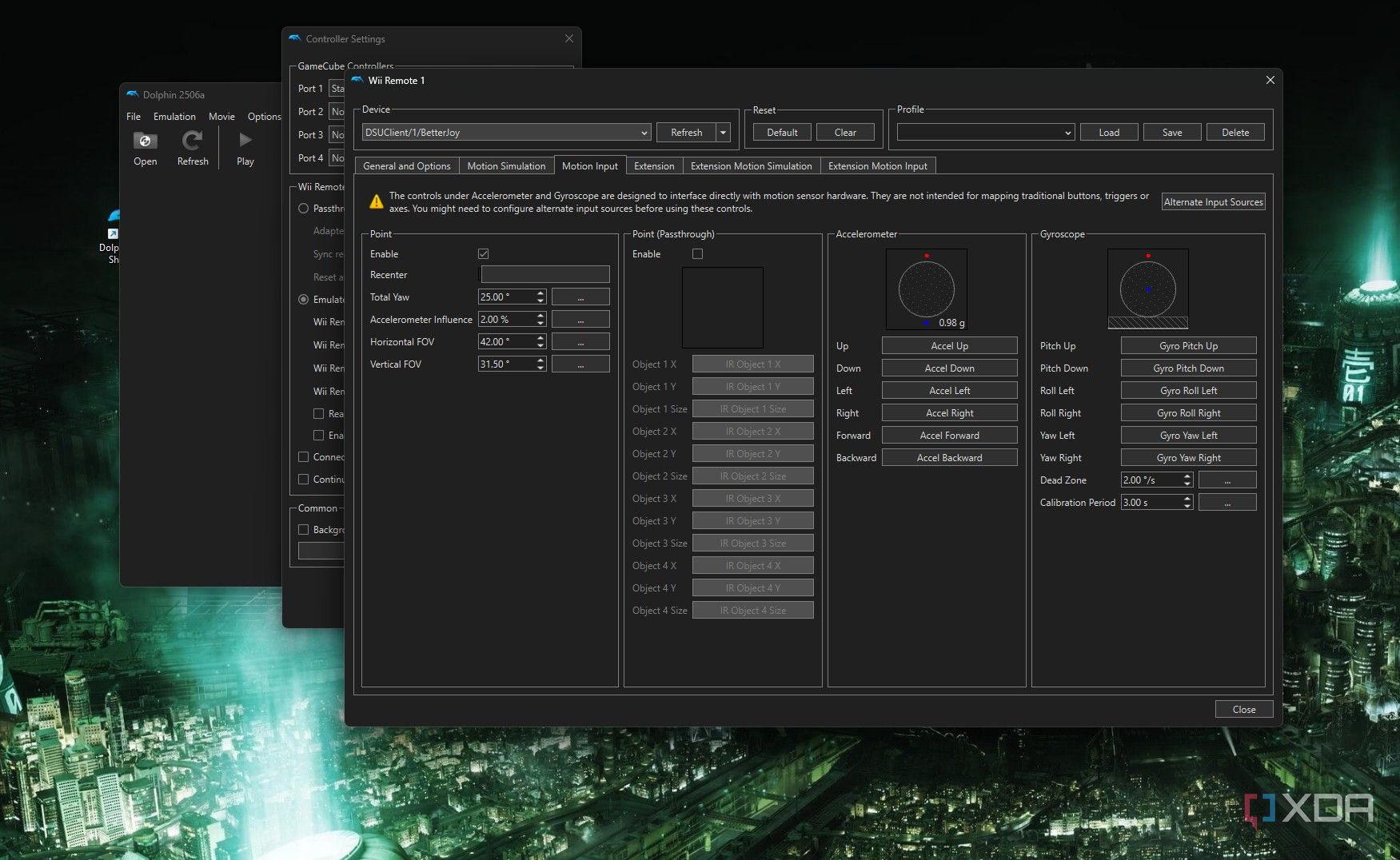Open Total Yaw advanced settings ellipsis button

[580, 297]
